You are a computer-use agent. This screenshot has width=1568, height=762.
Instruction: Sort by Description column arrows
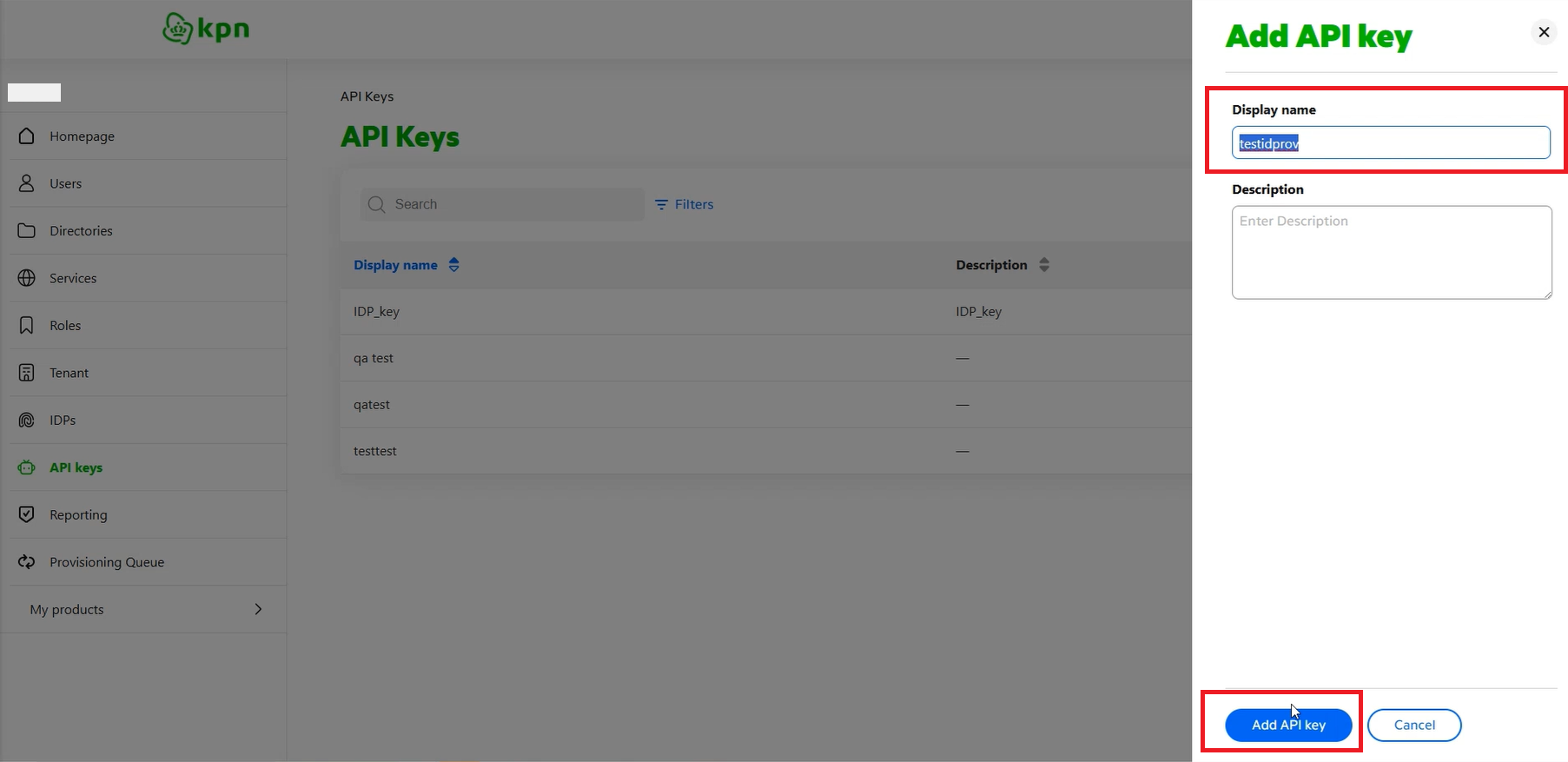tap(1044, 265)
